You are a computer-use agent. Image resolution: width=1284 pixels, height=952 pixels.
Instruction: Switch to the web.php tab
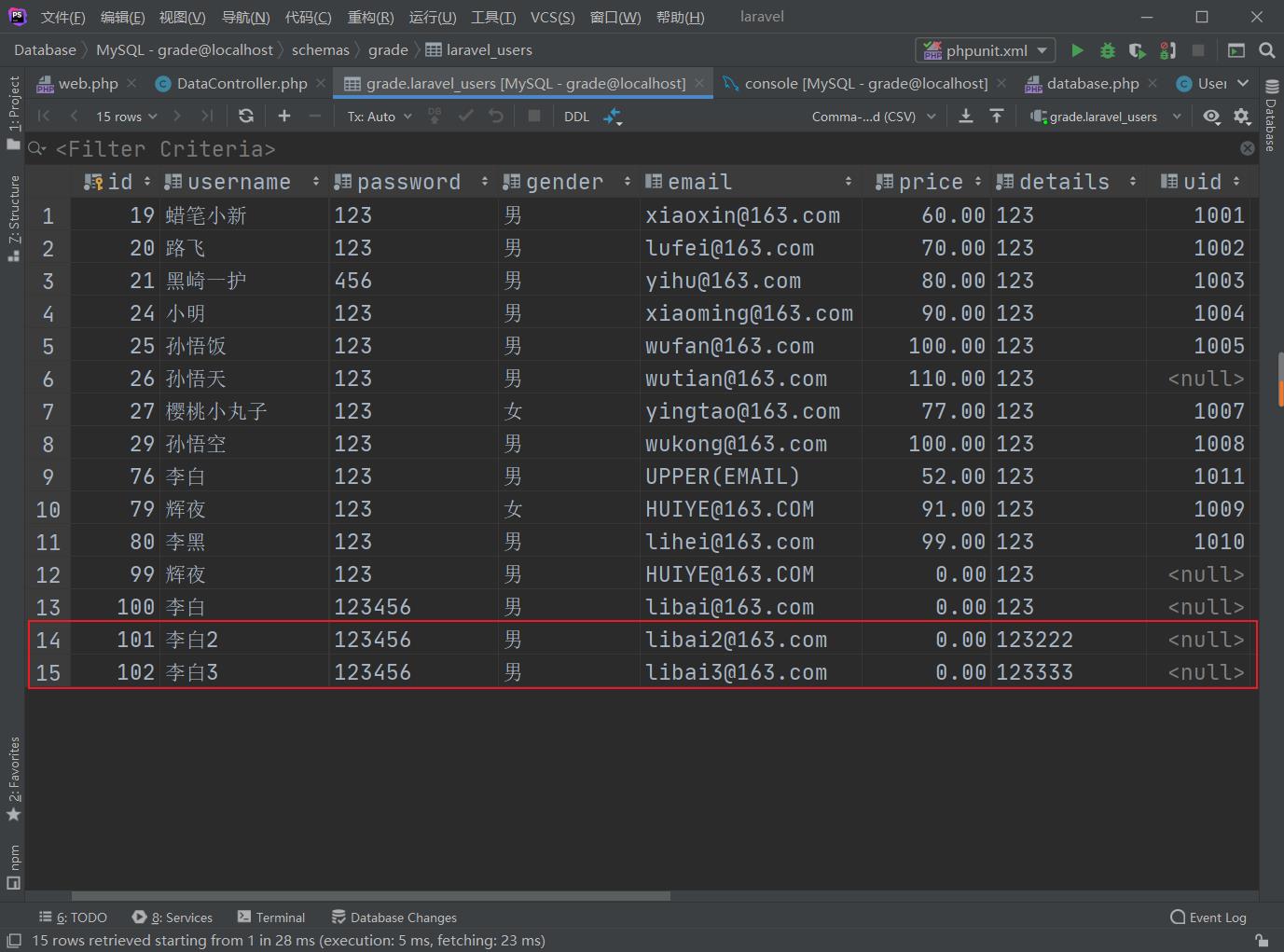tap(88, 83)
